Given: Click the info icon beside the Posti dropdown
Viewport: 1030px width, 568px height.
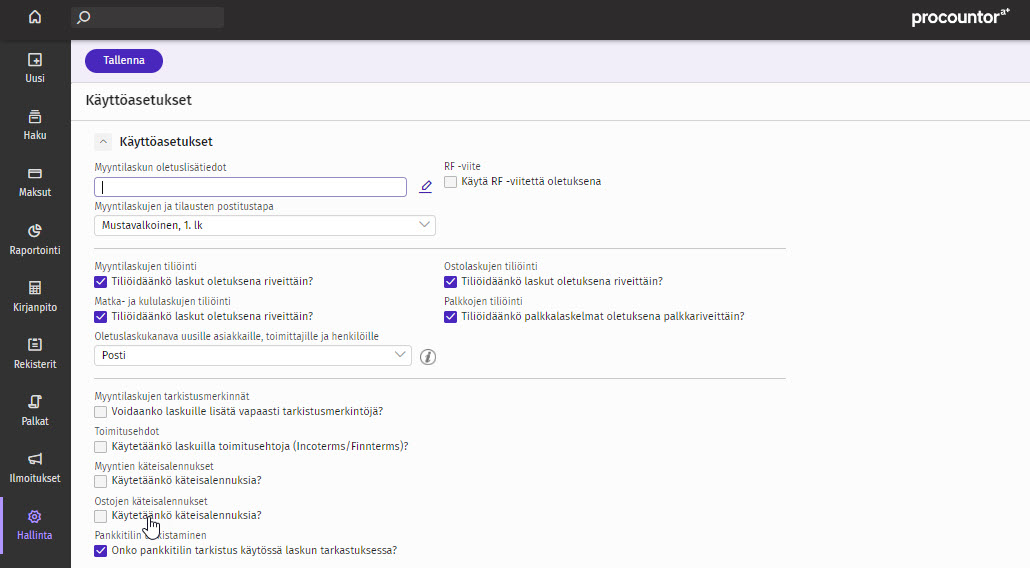Looking at the screenshot, I should pyautogui.click(x=428, y=356).
